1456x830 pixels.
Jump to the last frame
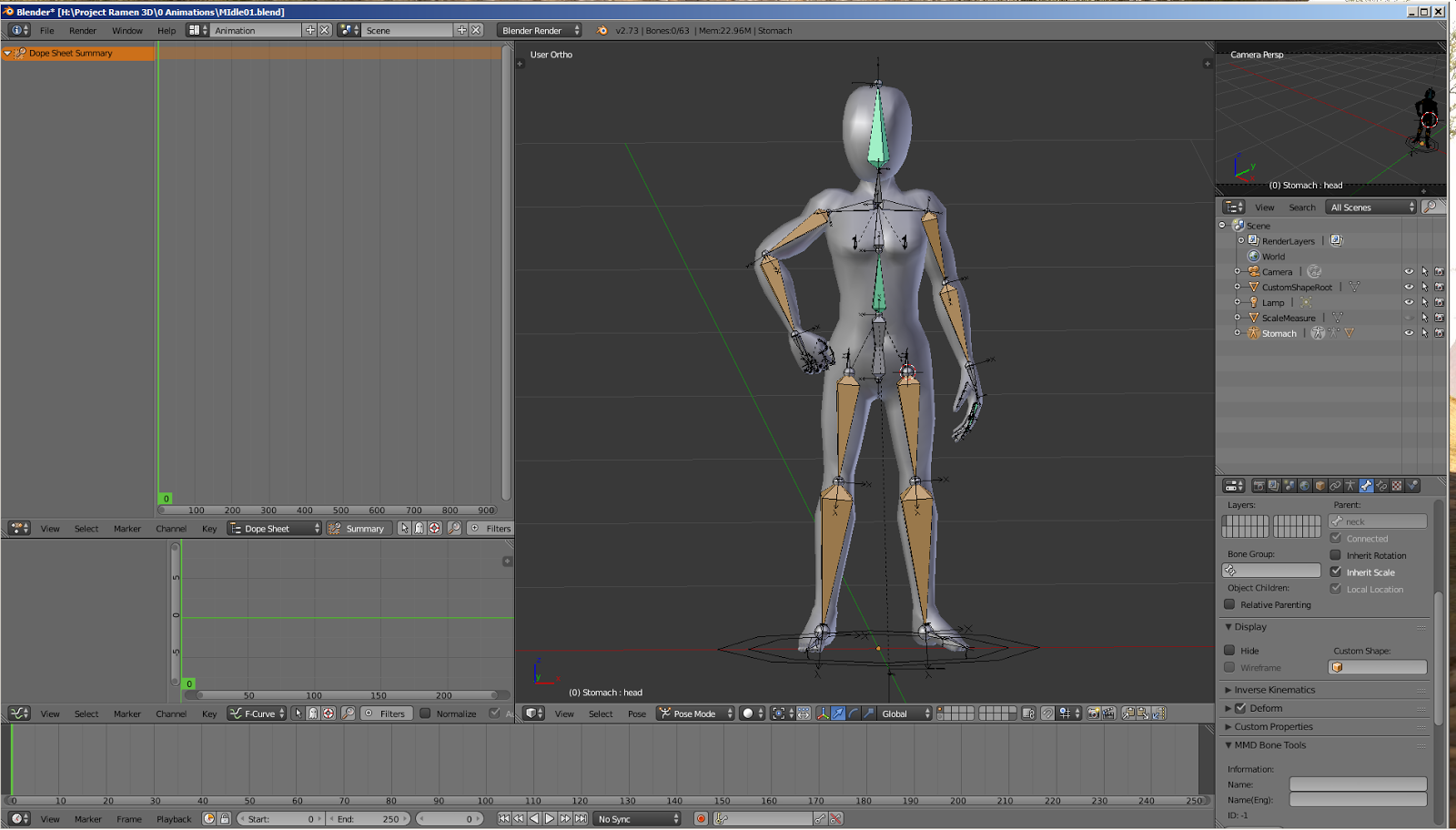click(x=581, y=819)
